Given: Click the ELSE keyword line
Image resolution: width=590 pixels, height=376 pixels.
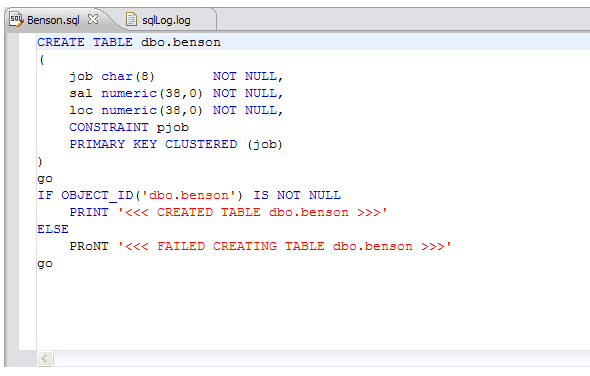Looking at the screenshot, I should click(x=53, y=229).
